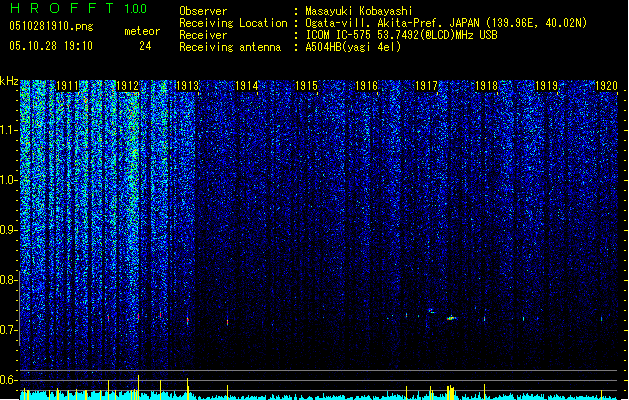Screen dimensions: 629x400
Task: Click the bright meteor echo after 1917
Action: tap(451, 318)
